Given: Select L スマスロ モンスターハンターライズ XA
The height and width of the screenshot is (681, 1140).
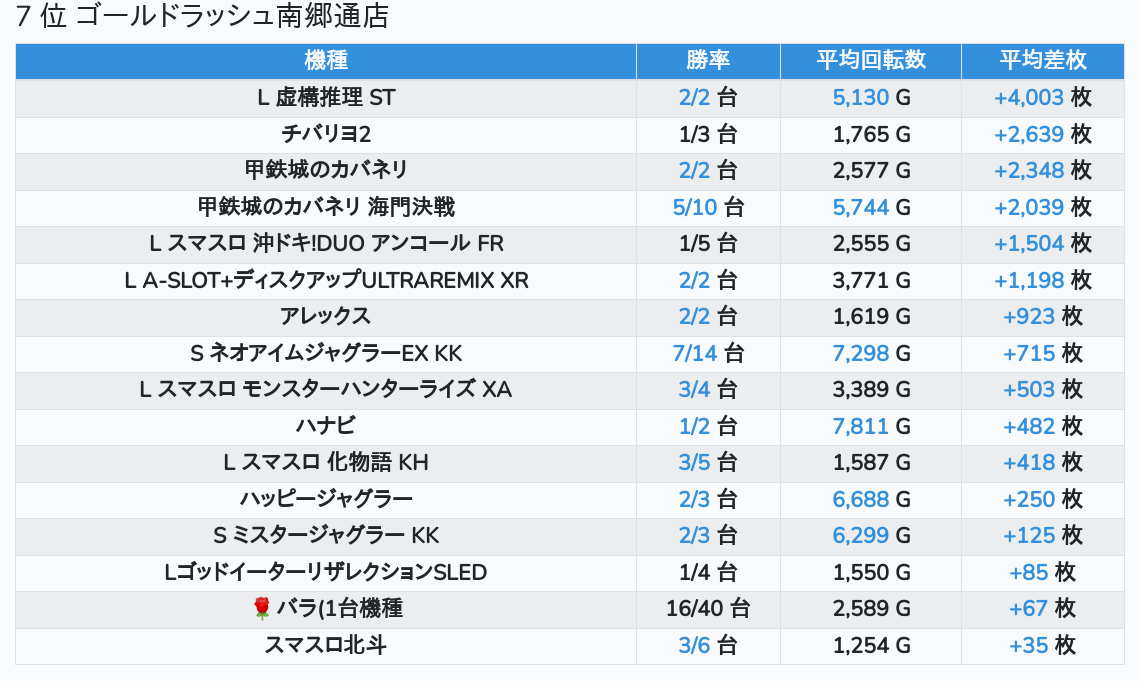Looking at the screenshot, I should coord(325,389).
